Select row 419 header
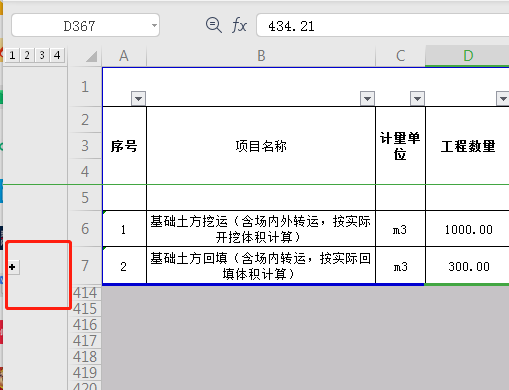 tap(85, 373)
